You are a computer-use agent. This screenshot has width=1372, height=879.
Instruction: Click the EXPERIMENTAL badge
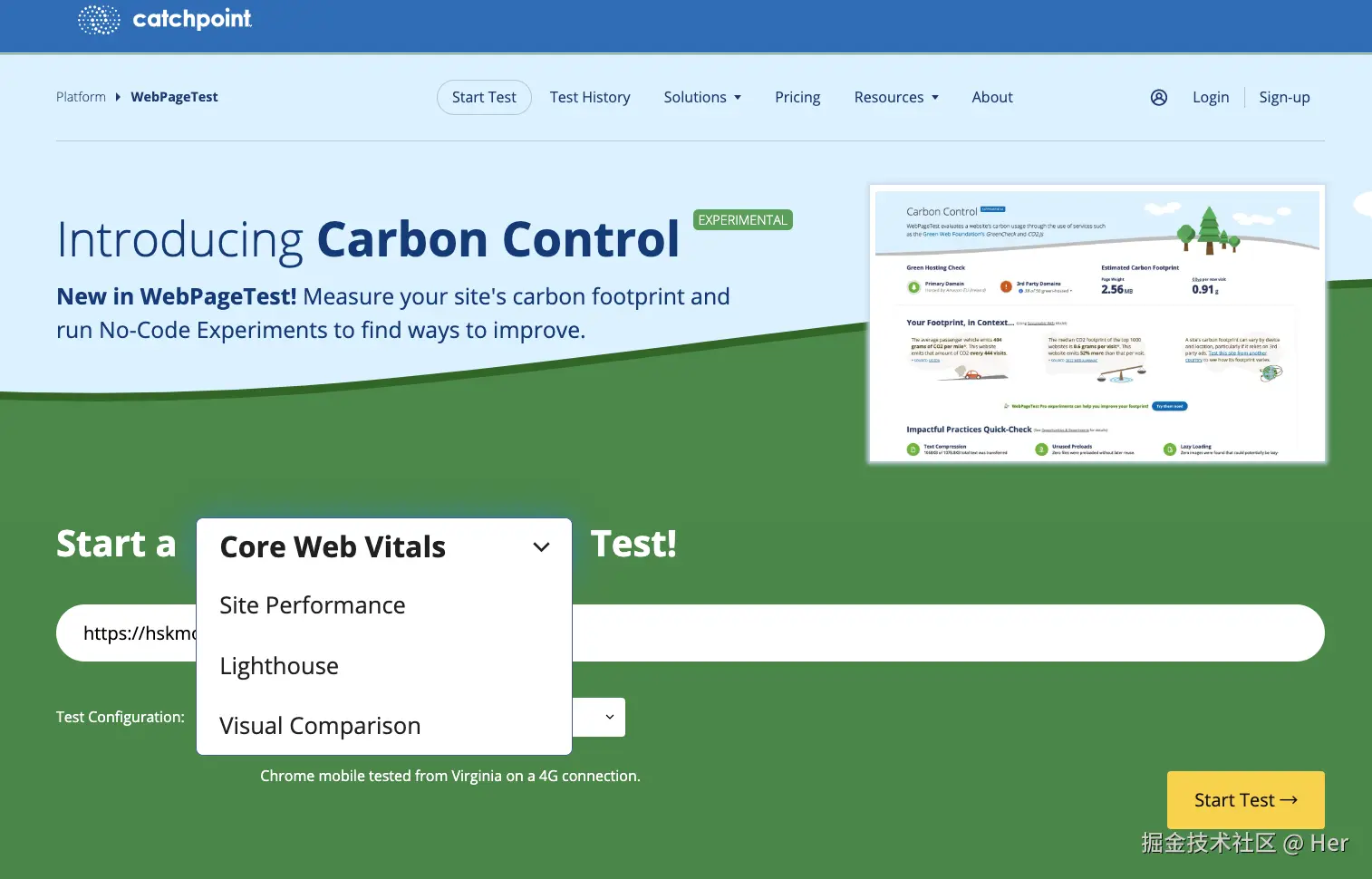tap(743, 220)
